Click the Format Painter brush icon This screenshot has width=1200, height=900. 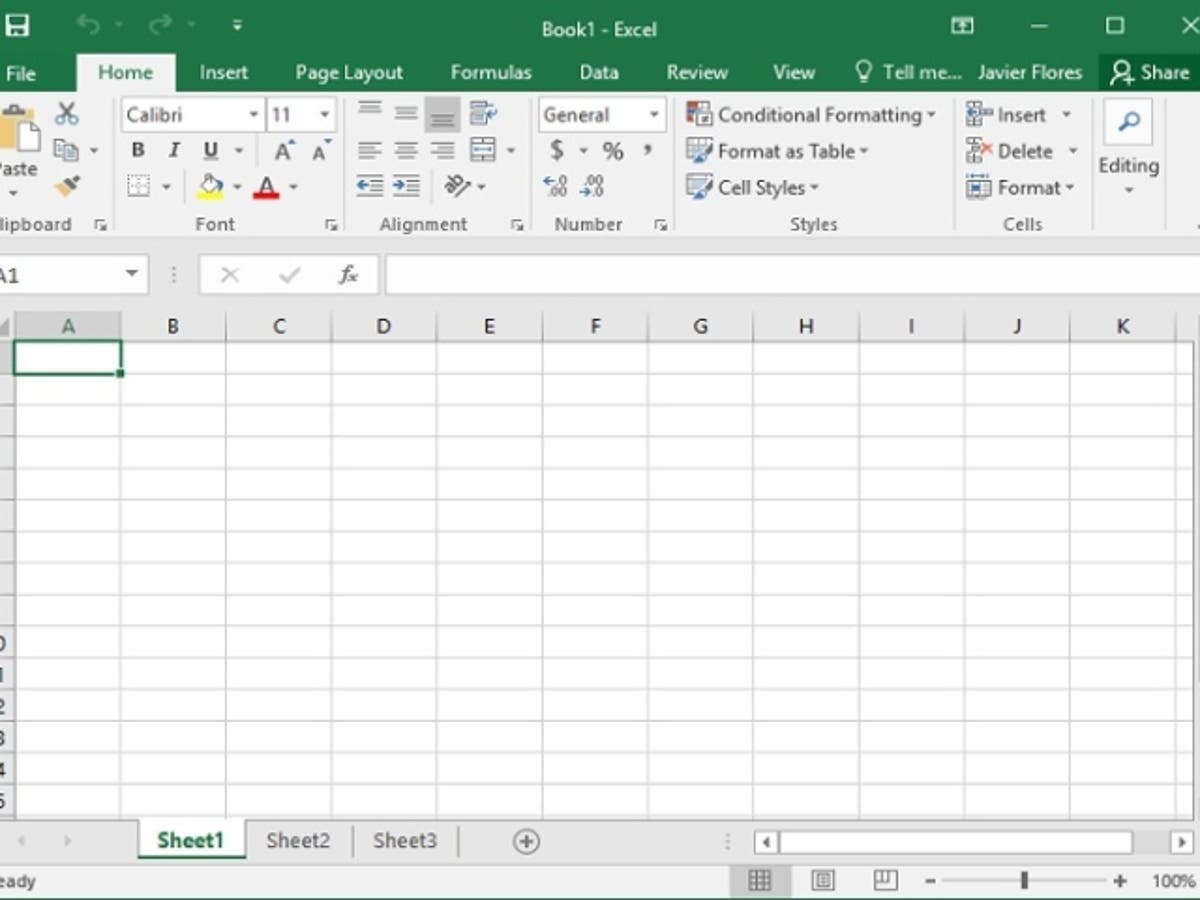[67, 186]
